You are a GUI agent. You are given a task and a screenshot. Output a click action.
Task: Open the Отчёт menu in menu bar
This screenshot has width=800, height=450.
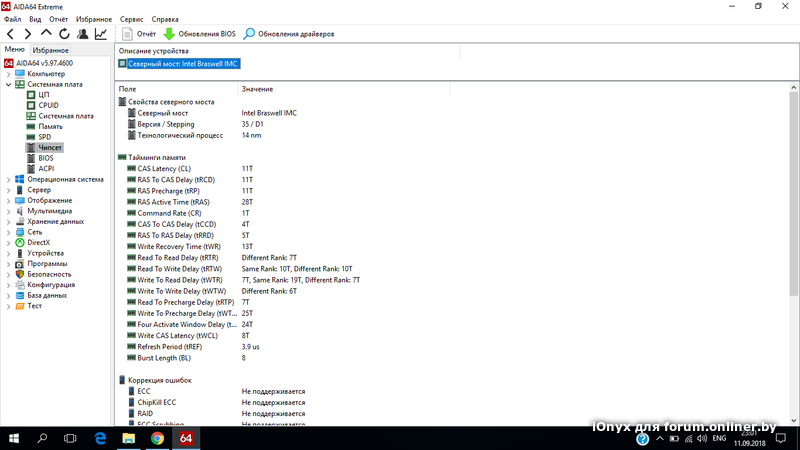click(59, 19)
